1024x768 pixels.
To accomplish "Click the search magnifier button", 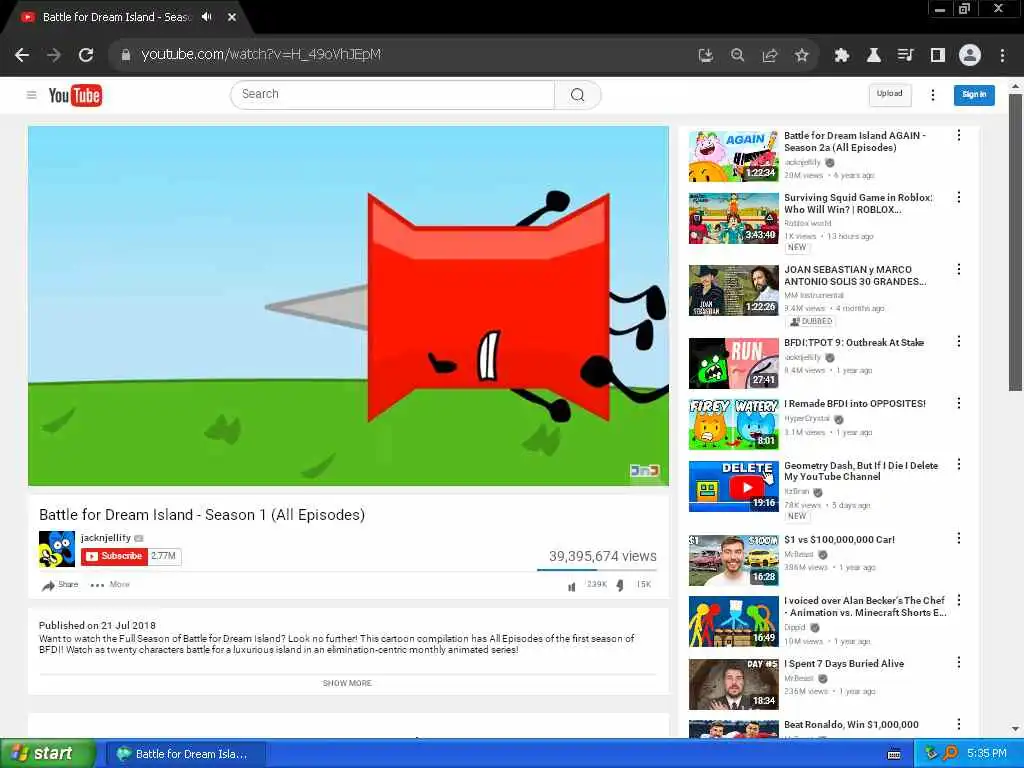I will pos(577,95).
